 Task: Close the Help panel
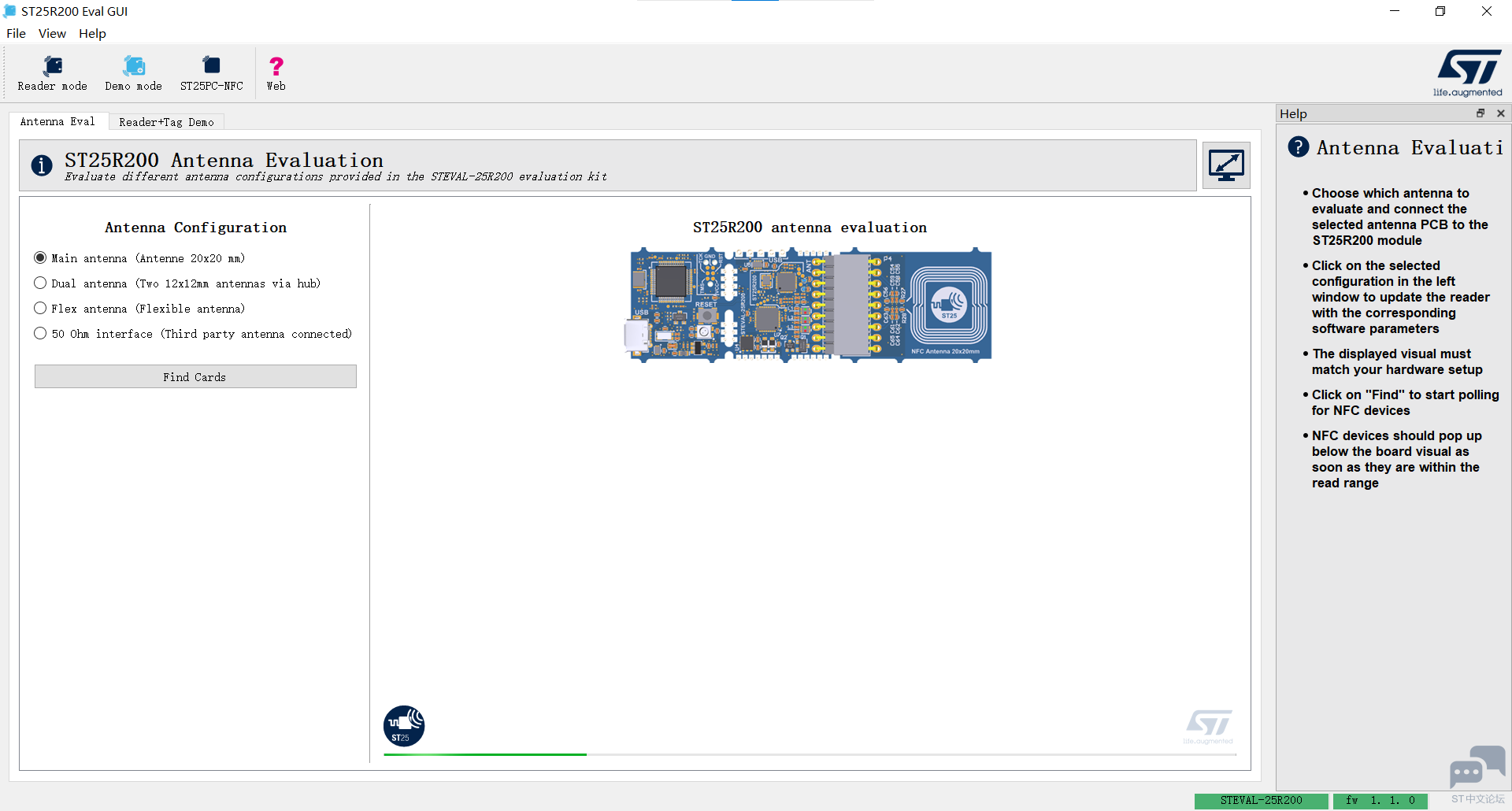pyautogui.click(x=1501, y=113)
